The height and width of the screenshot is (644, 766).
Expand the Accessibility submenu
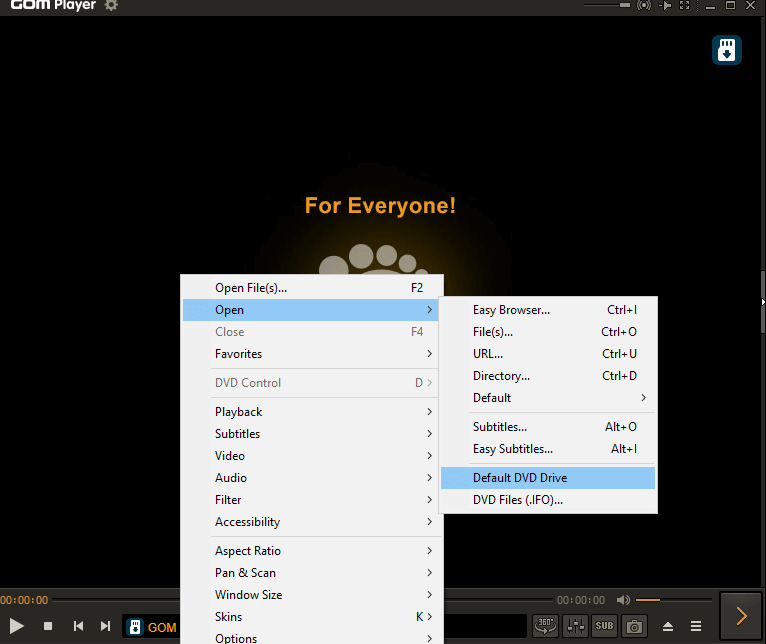click(x=311, y=522)
